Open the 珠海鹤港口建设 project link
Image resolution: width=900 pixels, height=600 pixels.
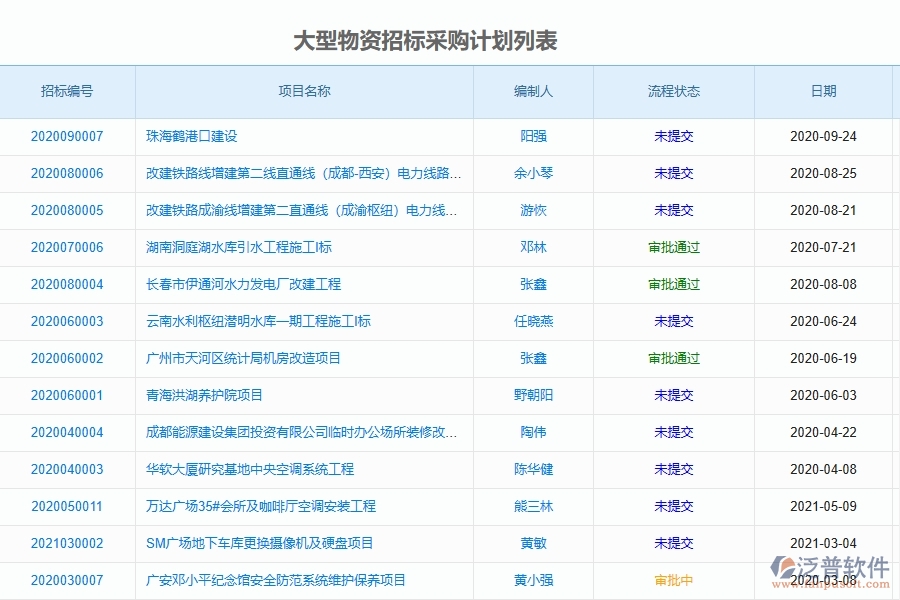pos(193,137)
